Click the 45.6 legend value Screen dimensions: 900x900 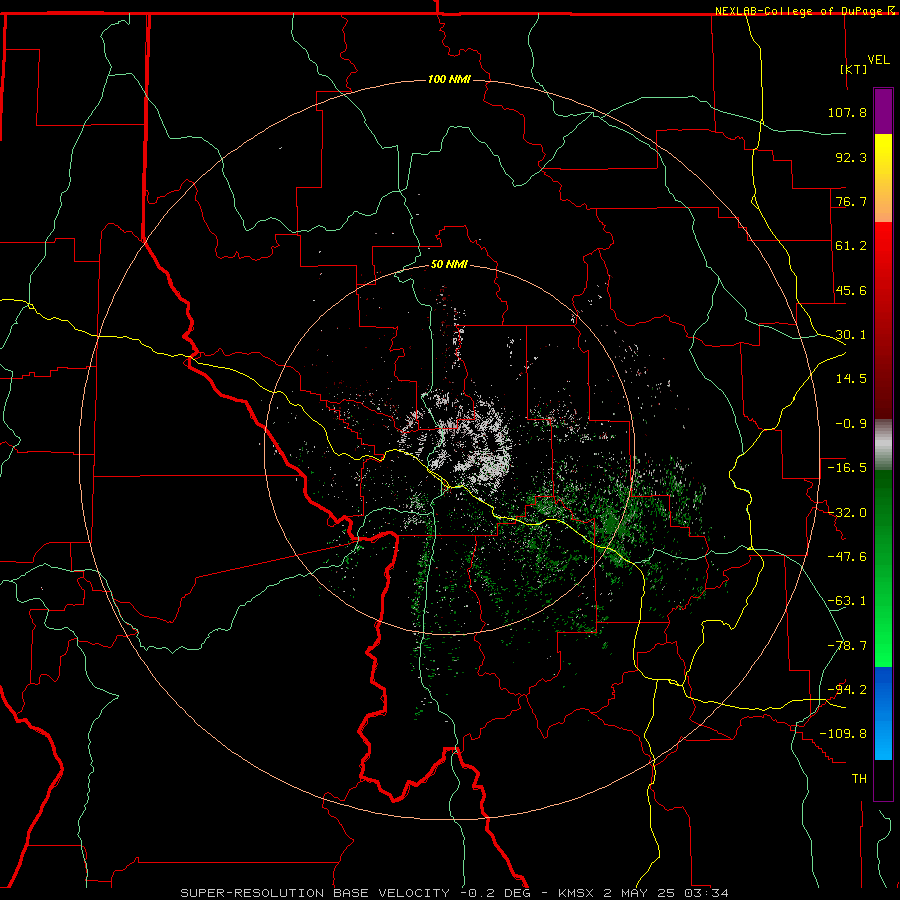click(851, 290)
